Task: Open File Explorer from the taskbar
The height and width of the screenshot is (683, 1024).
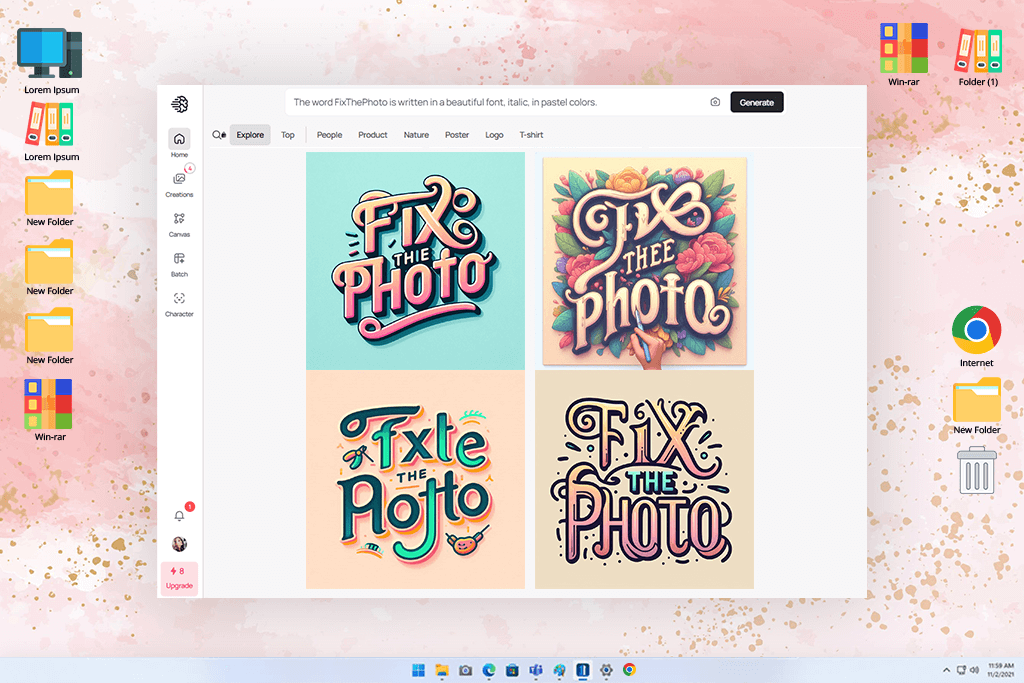Action: (x=442, y=670)
